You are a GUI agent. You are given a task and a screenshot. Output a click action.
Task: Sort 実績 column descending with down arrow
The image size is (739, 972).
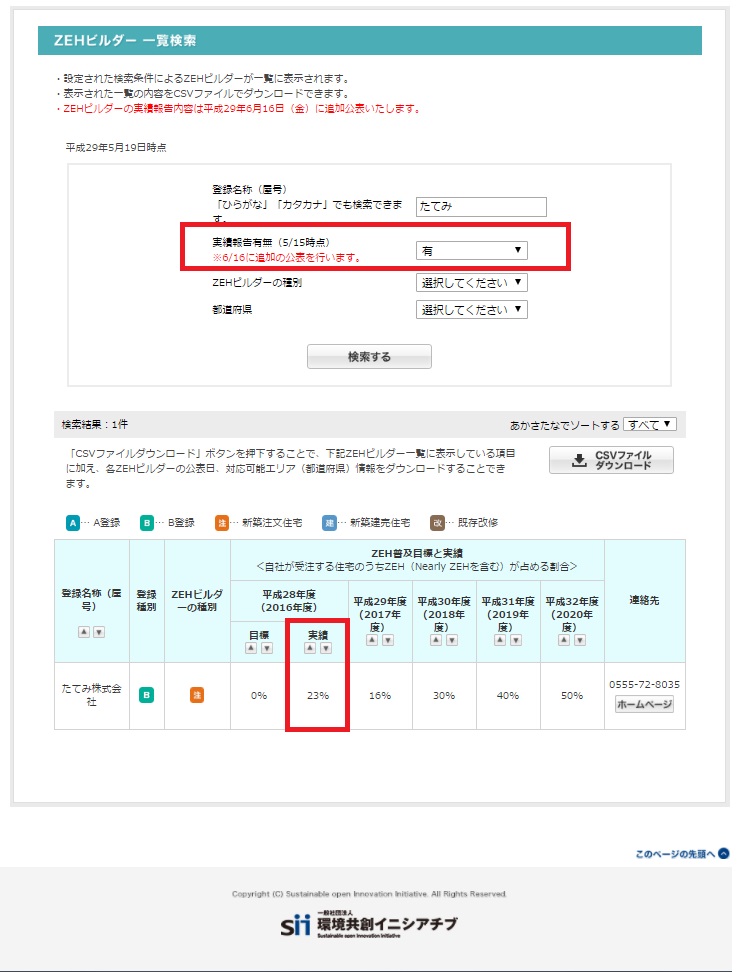[x=325, y=648]
